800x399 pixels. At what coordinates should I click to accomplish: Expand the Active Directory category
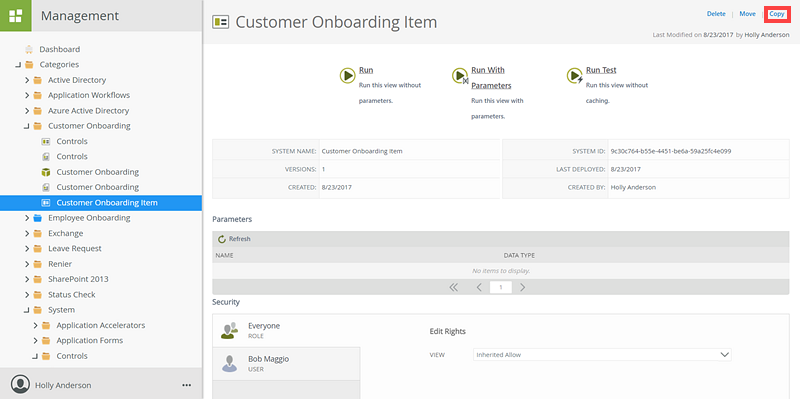(x=27, y=80)
